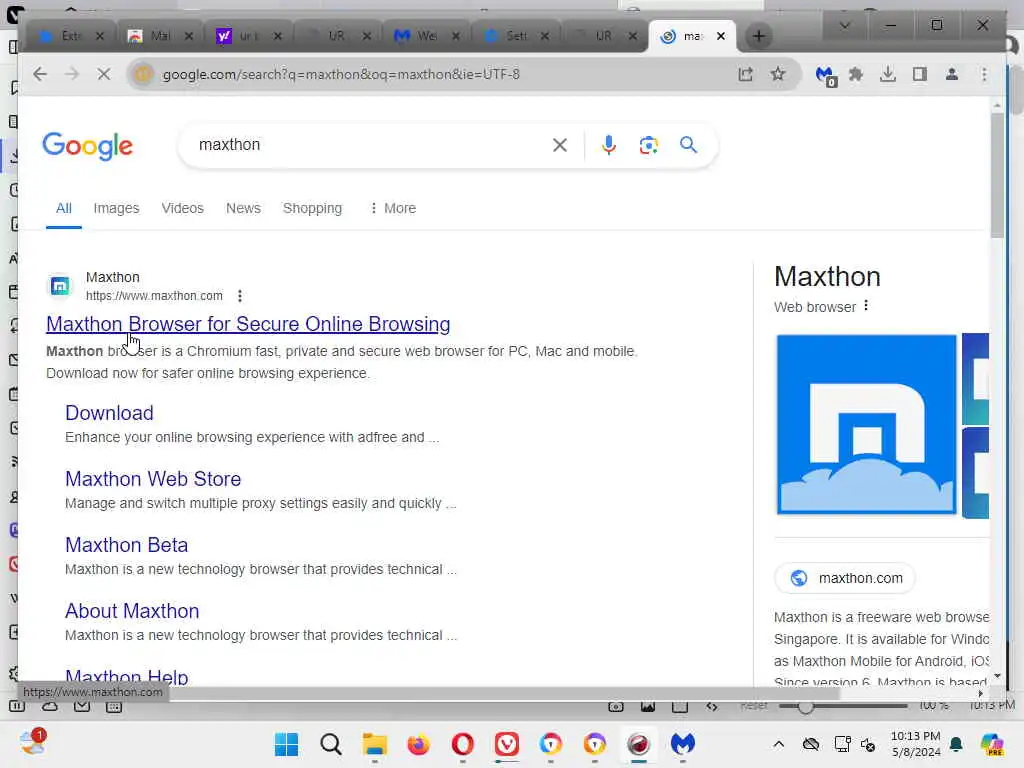Close the Yahoo tab
The image size is (1024, 768).
pos(278,36)
